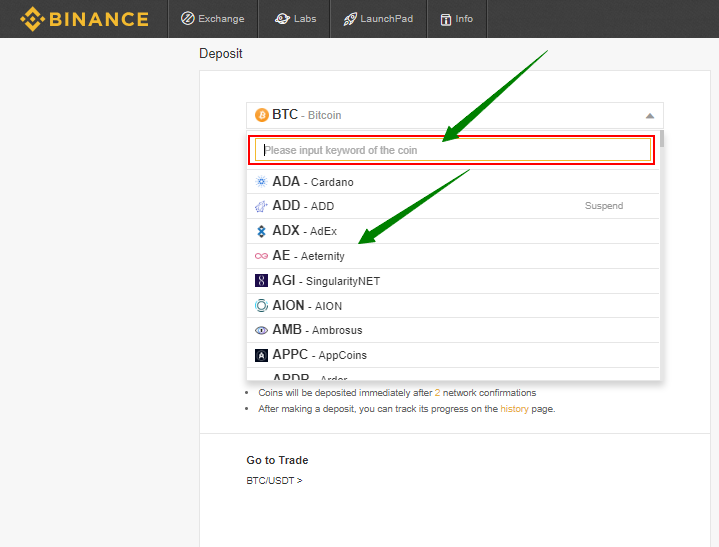Select APPC - AppCoins coin
This screenshot has height=547, width=719.
coord(453,354)
